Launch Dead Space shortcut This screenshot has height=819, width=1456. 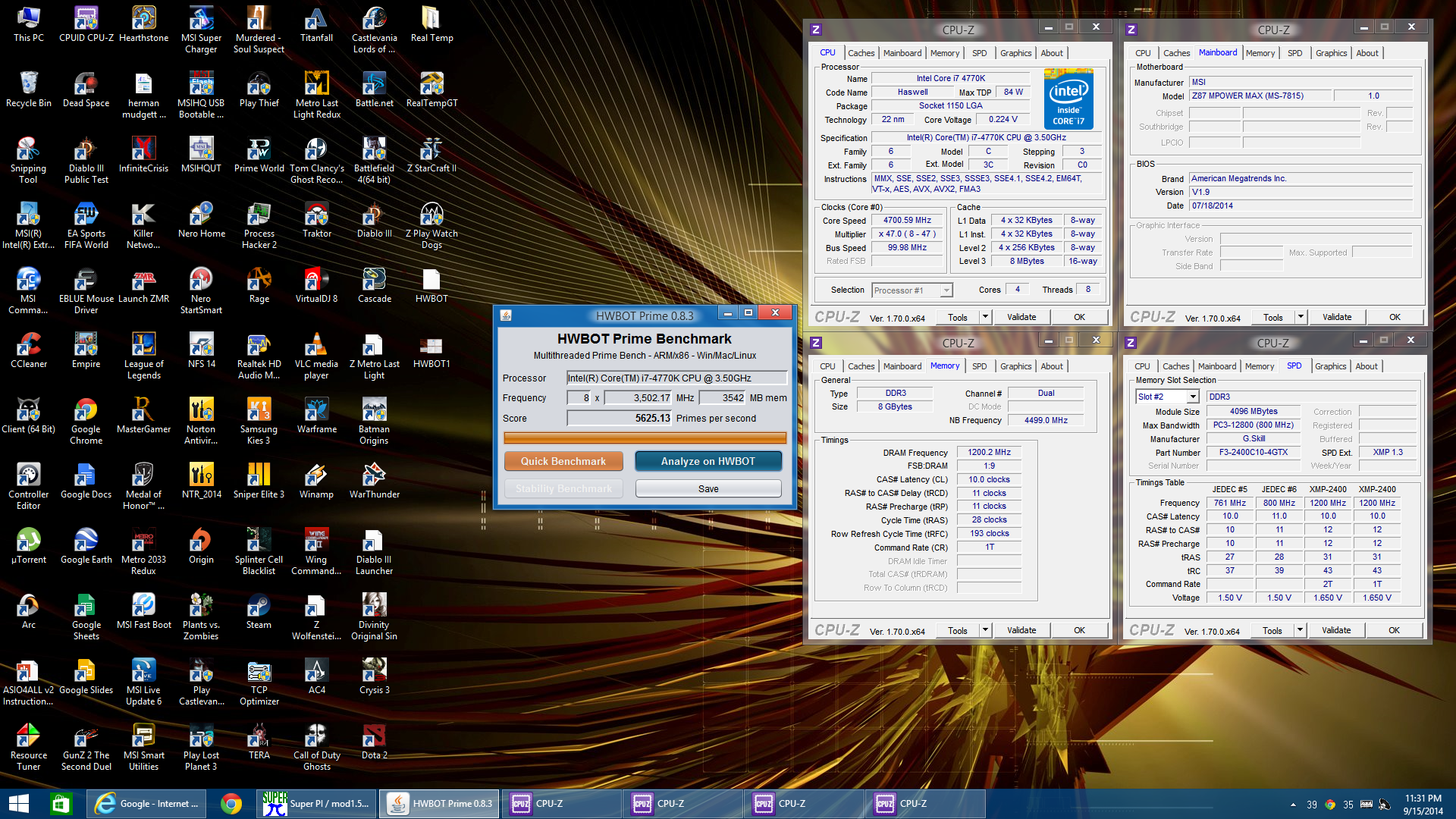(86, 89)
